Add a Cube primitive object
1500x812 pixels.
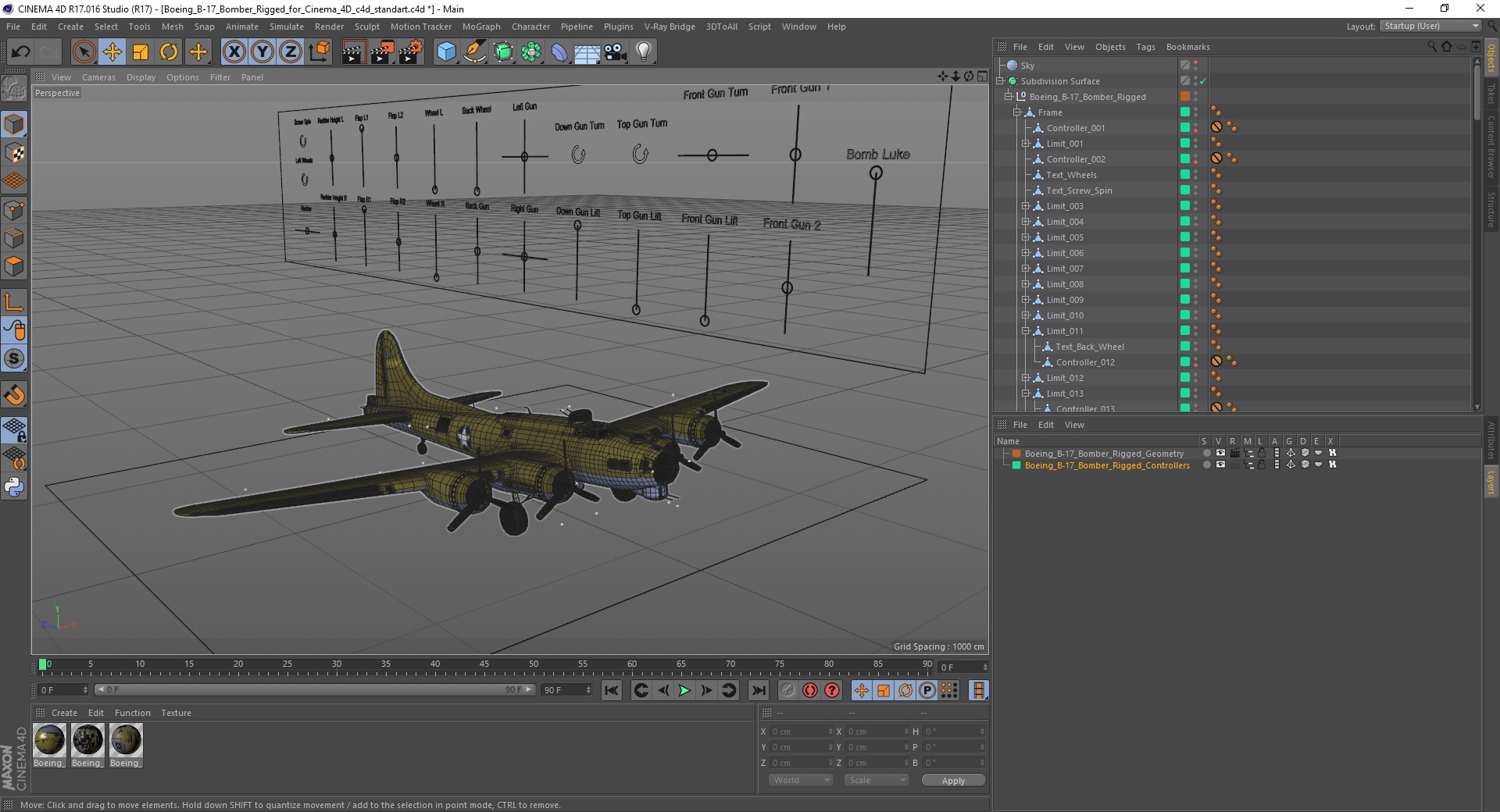click(x=446, y=52)
